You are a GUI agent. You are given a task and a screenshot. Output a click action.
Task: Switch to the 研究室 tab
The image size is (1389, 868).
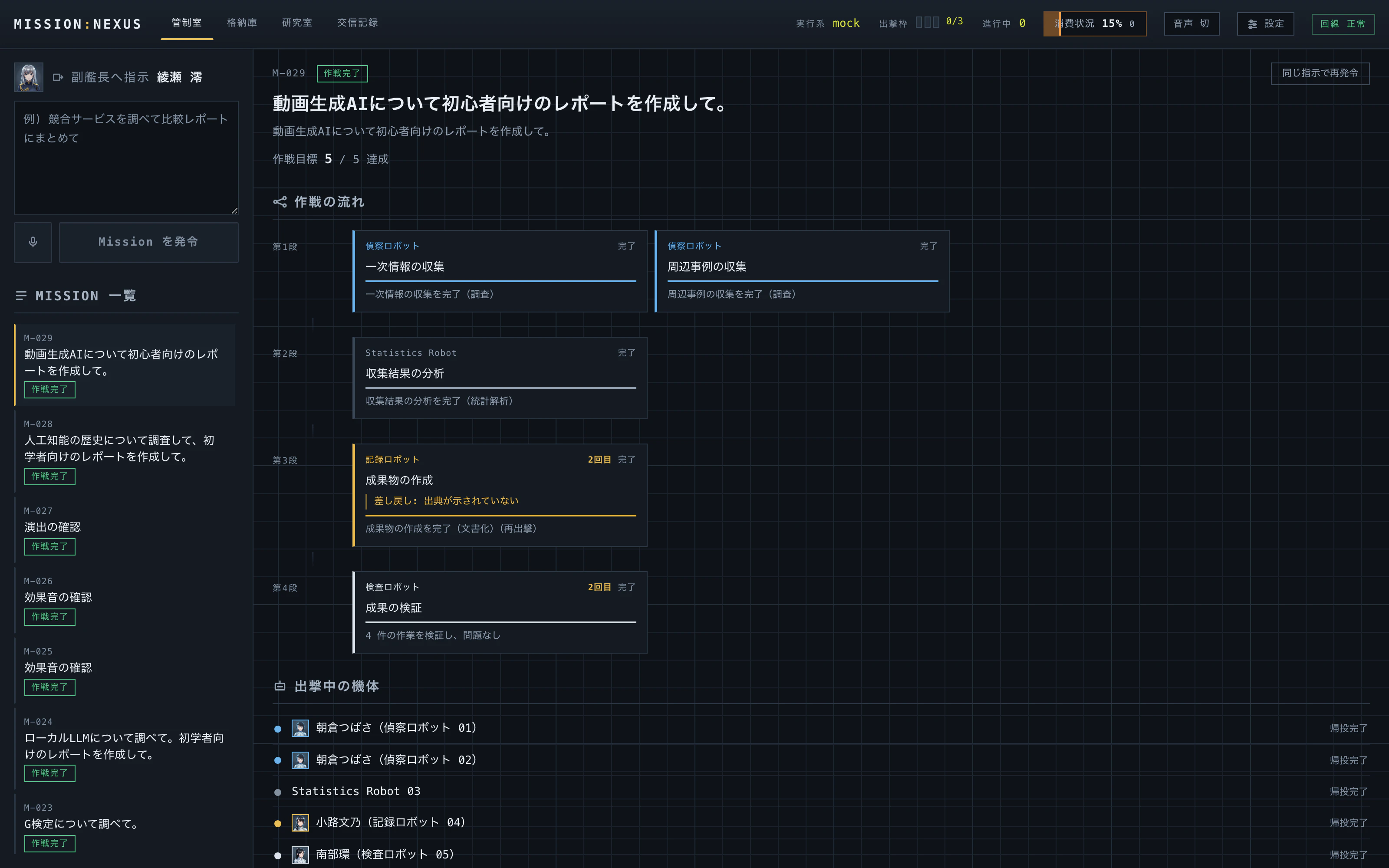coord(297,23)
